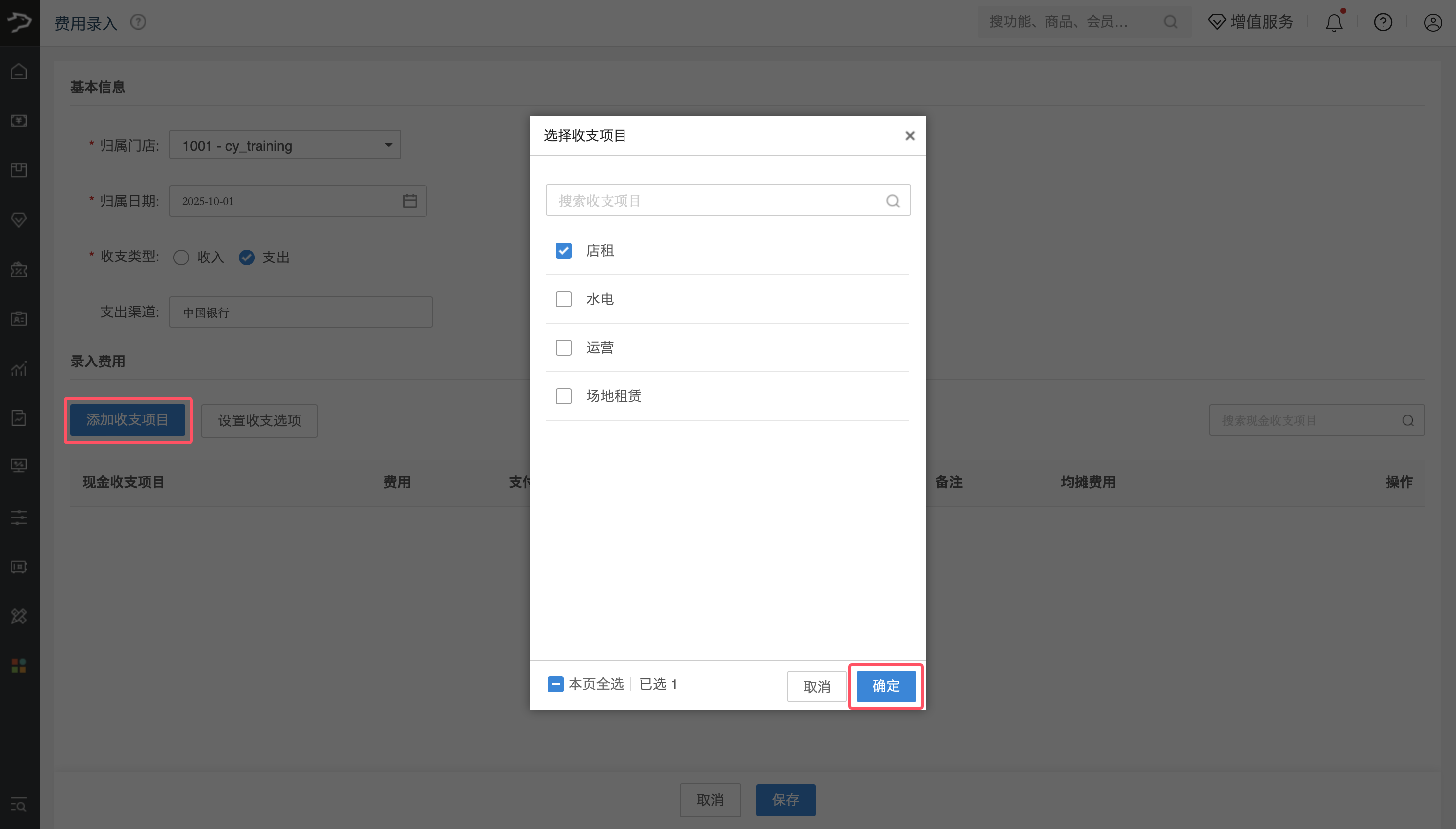Select the 收入 radio button

181,258
